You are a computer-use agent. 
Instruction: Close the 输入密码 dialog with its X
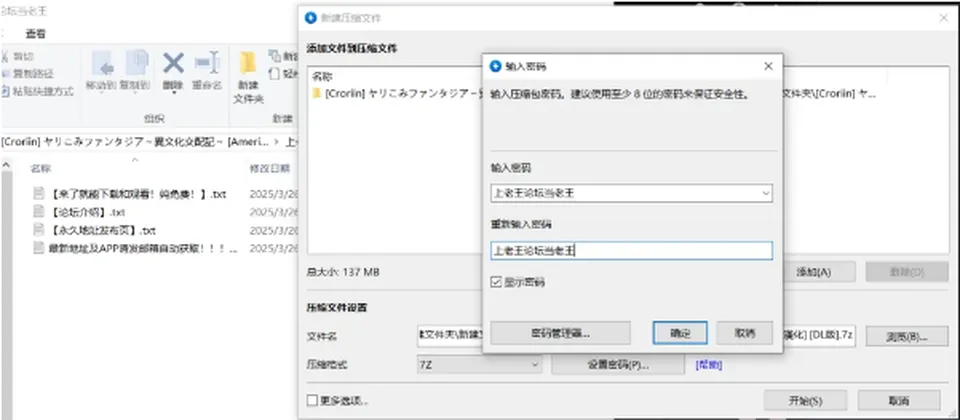point(768,66)
